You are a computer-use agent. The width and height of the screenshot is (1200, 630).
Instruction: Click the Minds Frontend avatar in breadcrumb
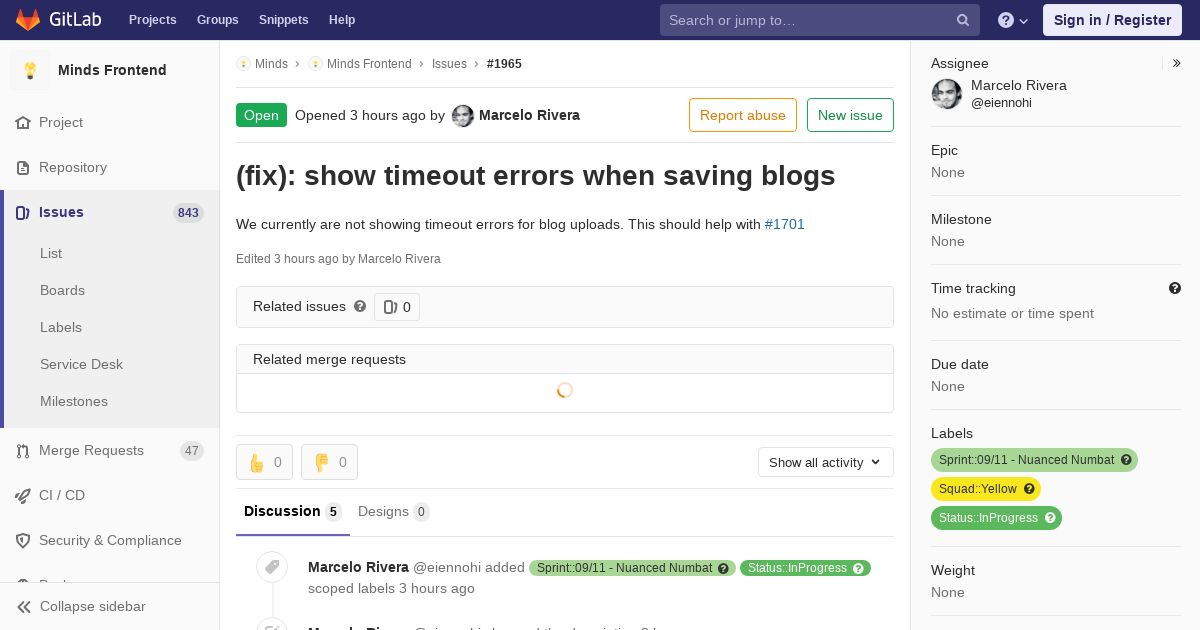click(315, 64)
